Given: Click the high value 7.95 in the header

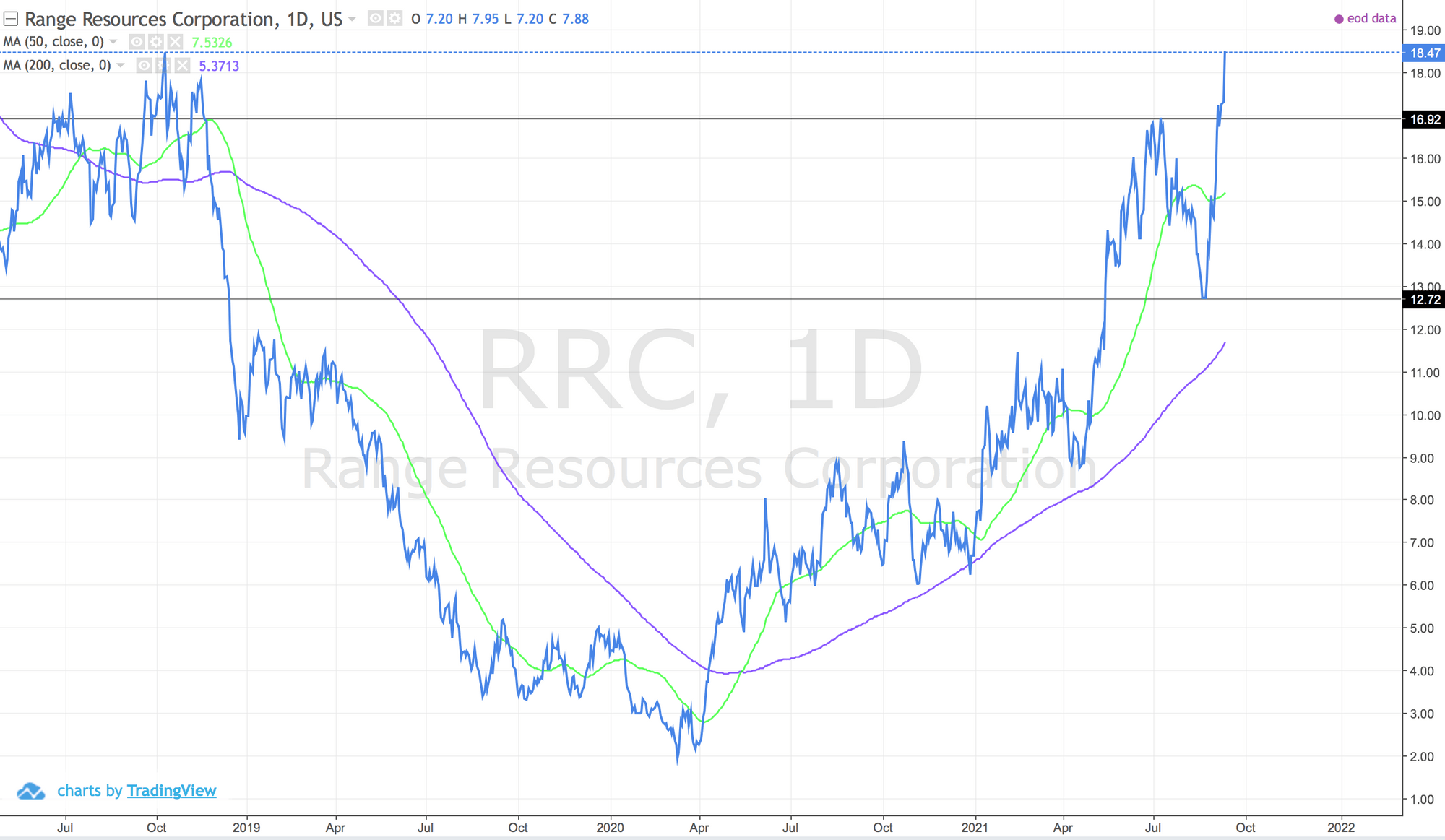Looking at the screenshot, I should coord(486,19).
